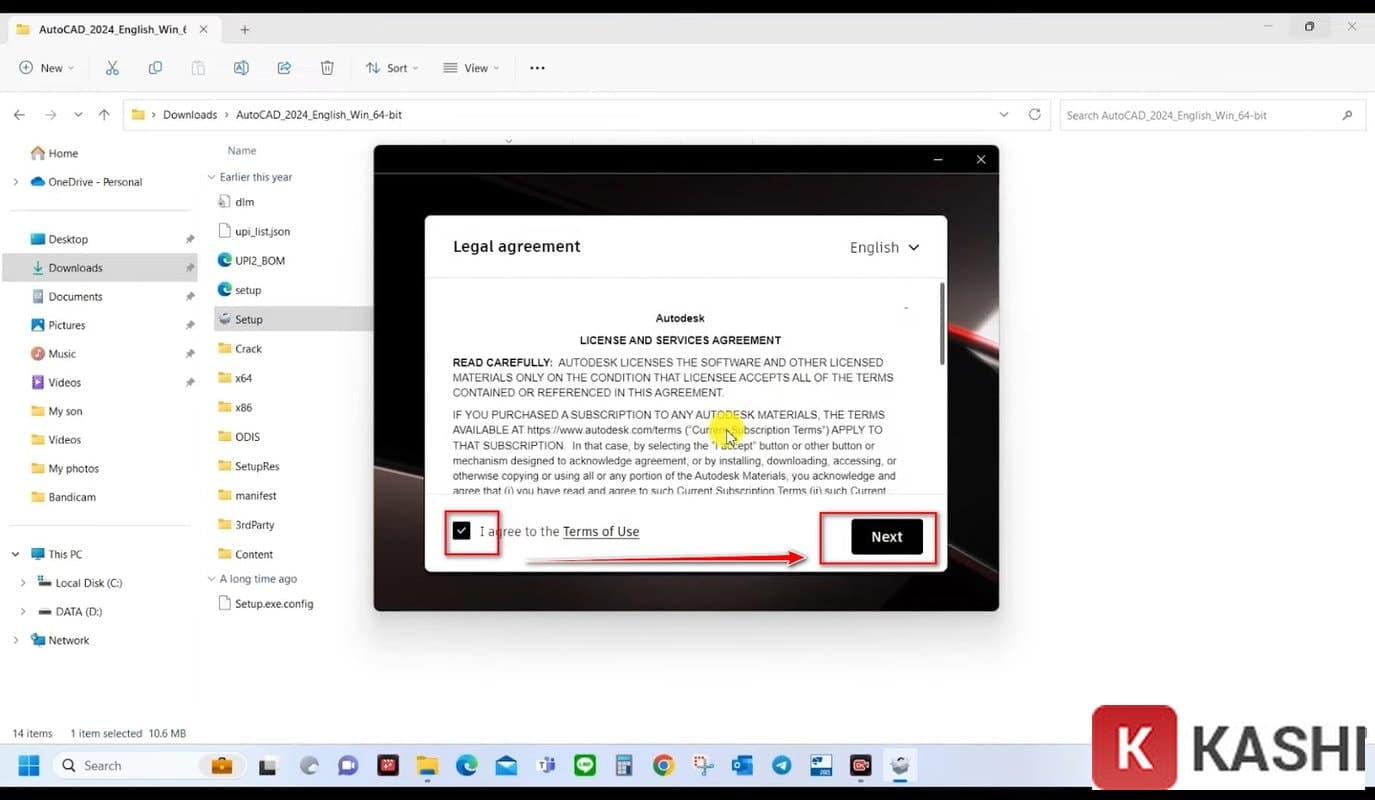Open the Terms of Use link
This screenshot has height=800, width=1375.
point(601,531)
